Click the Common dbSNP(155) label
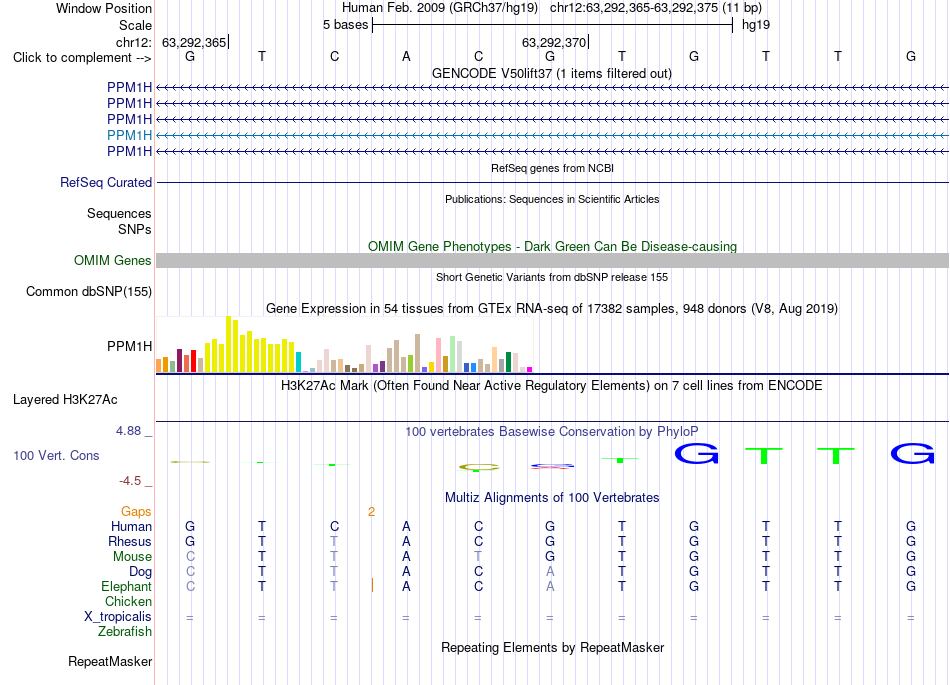 click(88, 291)
